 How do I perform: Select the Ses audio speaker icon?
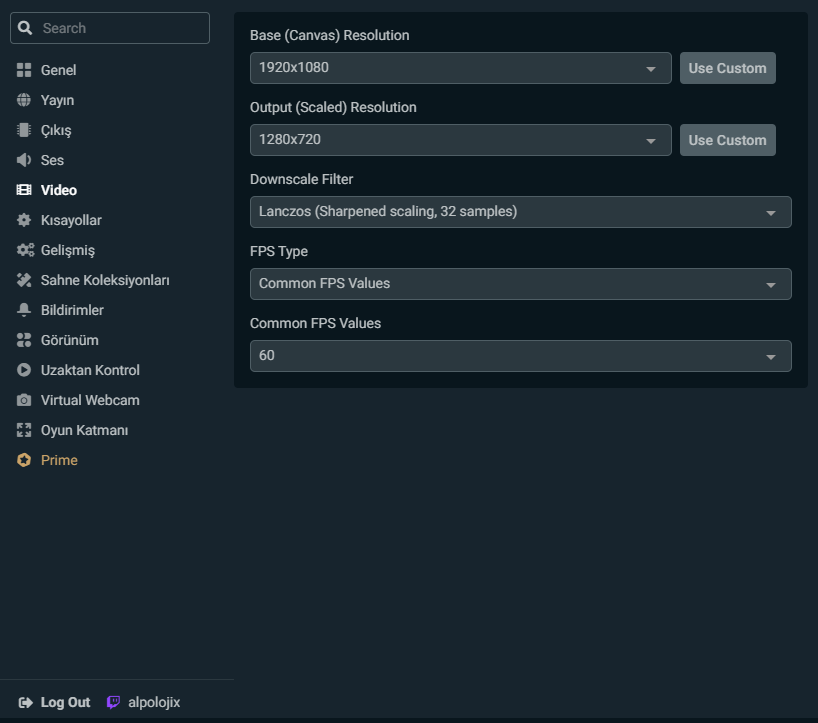tap(22, 160)
